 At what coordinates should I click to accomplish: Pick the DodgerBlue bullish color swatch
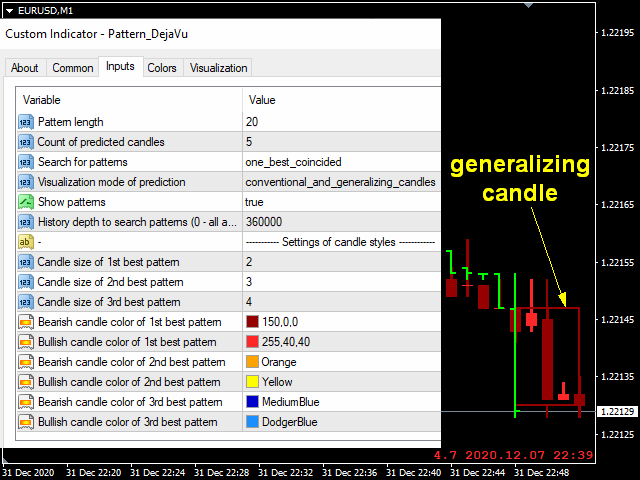coord(252,422)
